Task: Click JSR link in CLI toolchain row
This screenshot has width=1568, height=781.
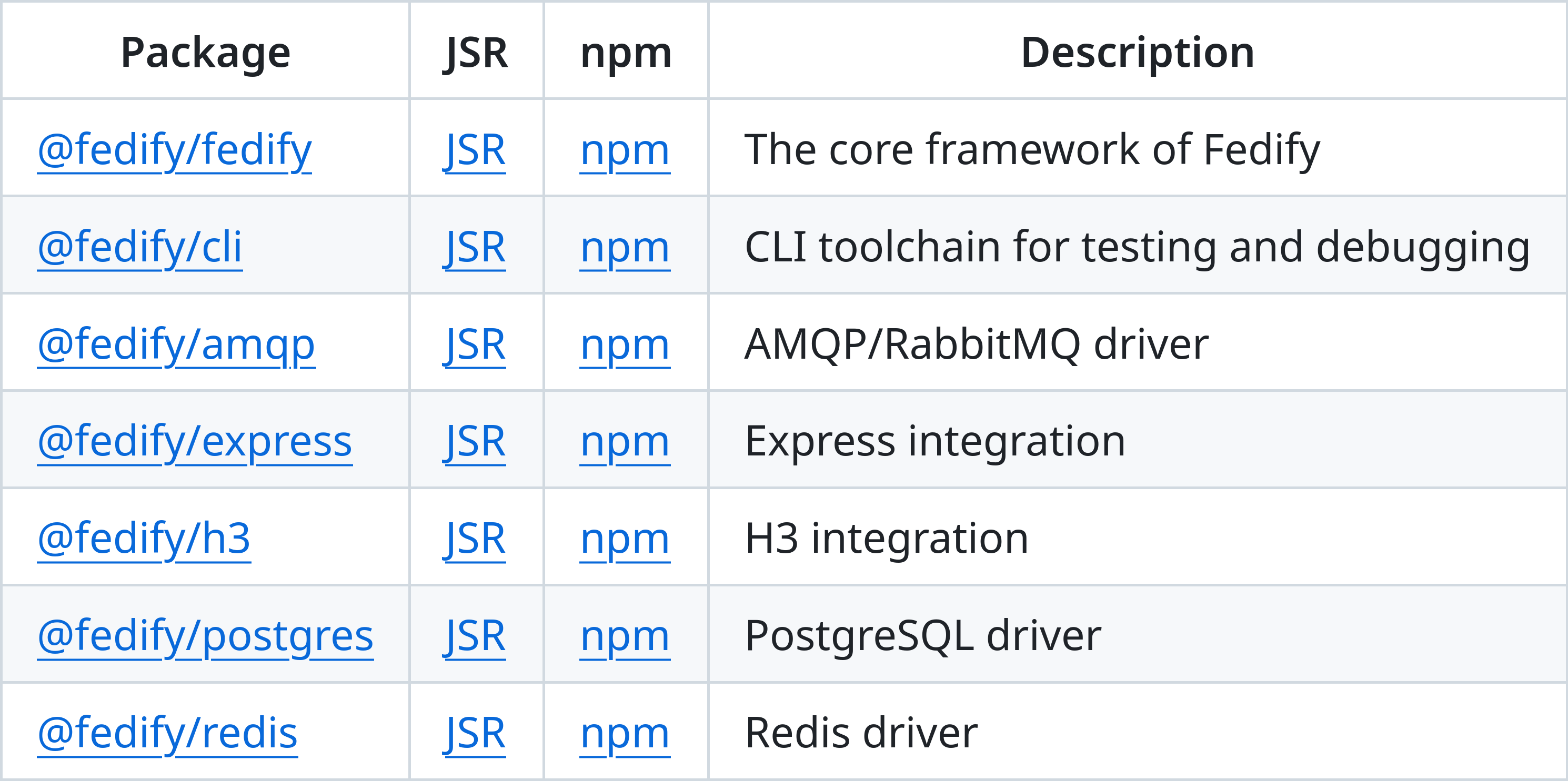Action: [475, 247]
